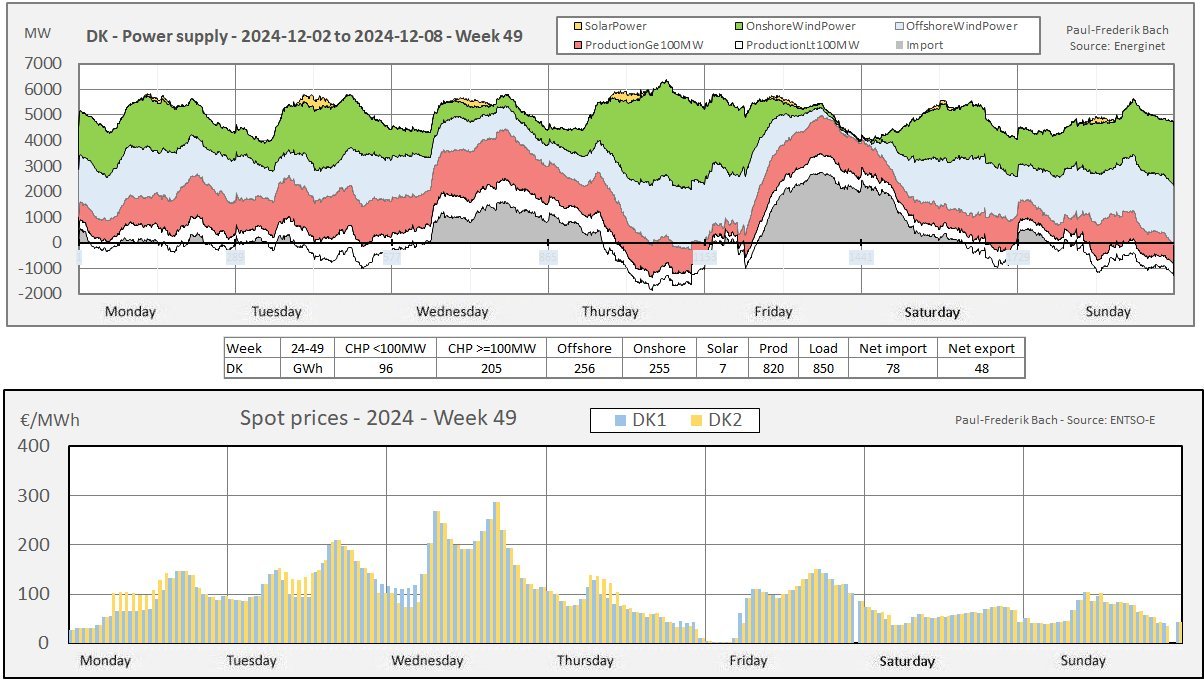Viewport: 1204px width, 680px height.
Task: Select the Net export value 48
Action: [981, 368]
